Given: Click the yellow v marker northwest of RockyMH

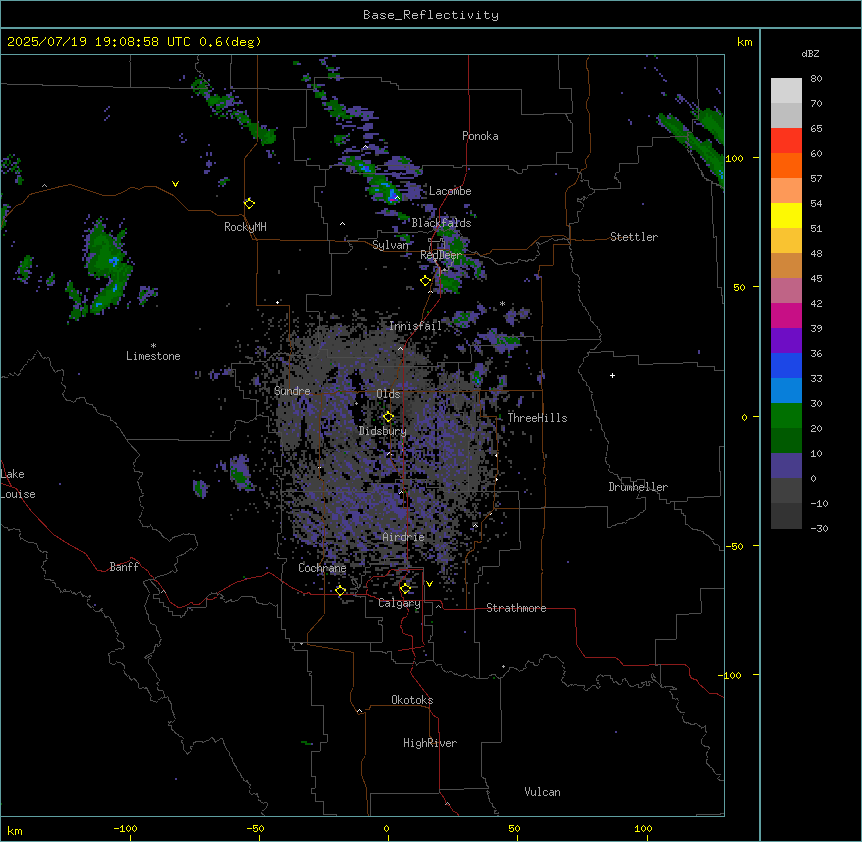Looking at the screenshot, I should click(175, 184).
